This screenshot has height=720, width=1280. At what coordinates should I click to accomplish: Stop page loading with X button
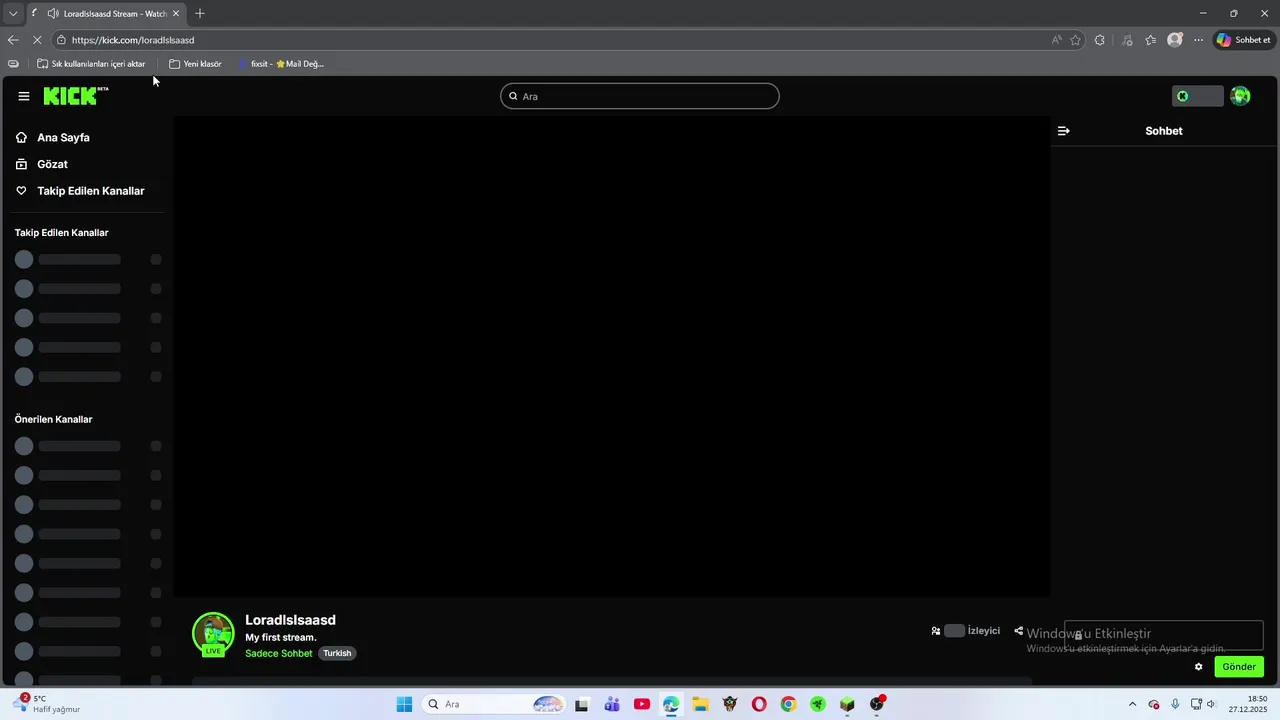(x=37, y=40)
